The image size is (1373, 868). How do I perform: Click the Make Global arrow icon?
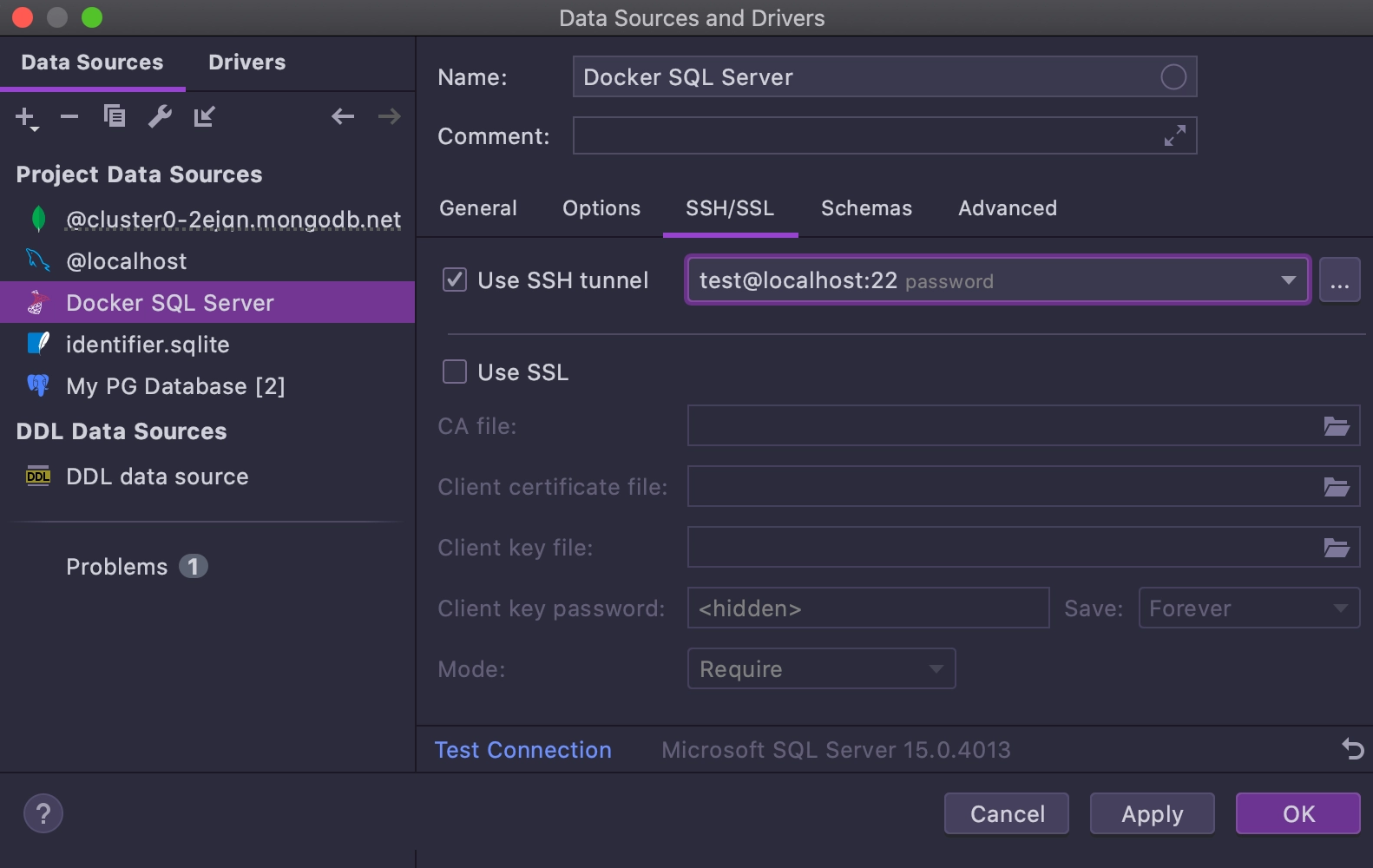(204, 116)
